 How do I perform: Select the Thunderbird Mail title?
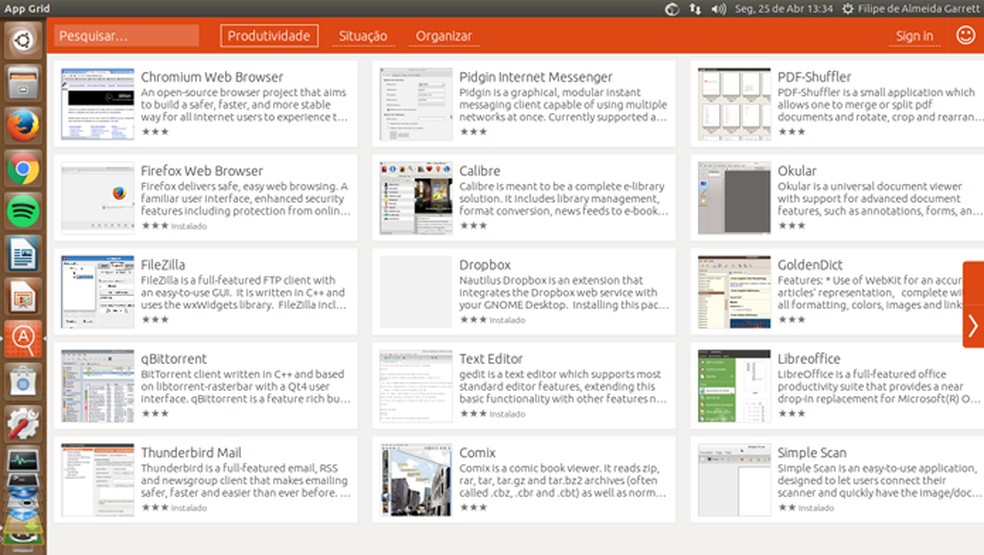pos(191,453)
